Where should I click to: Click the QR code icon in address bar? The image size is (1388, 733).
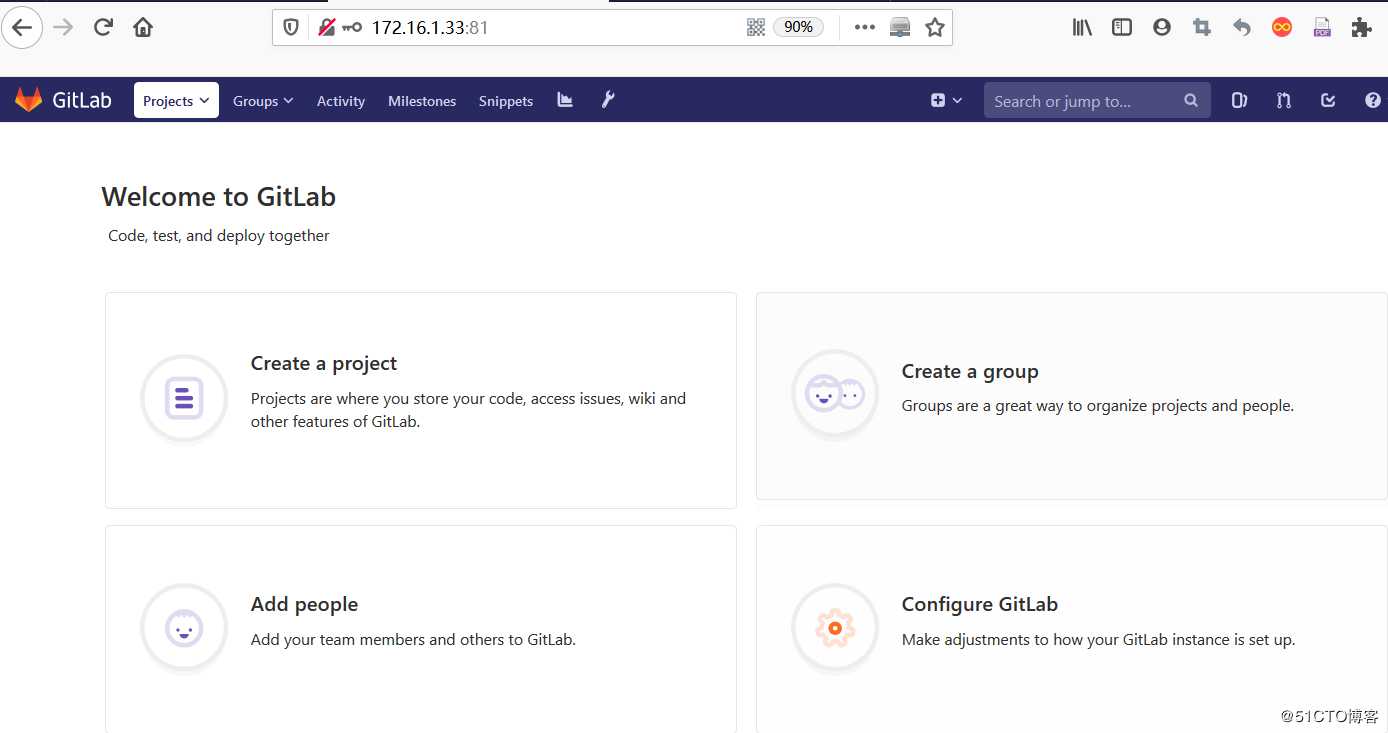click(756, 27)
